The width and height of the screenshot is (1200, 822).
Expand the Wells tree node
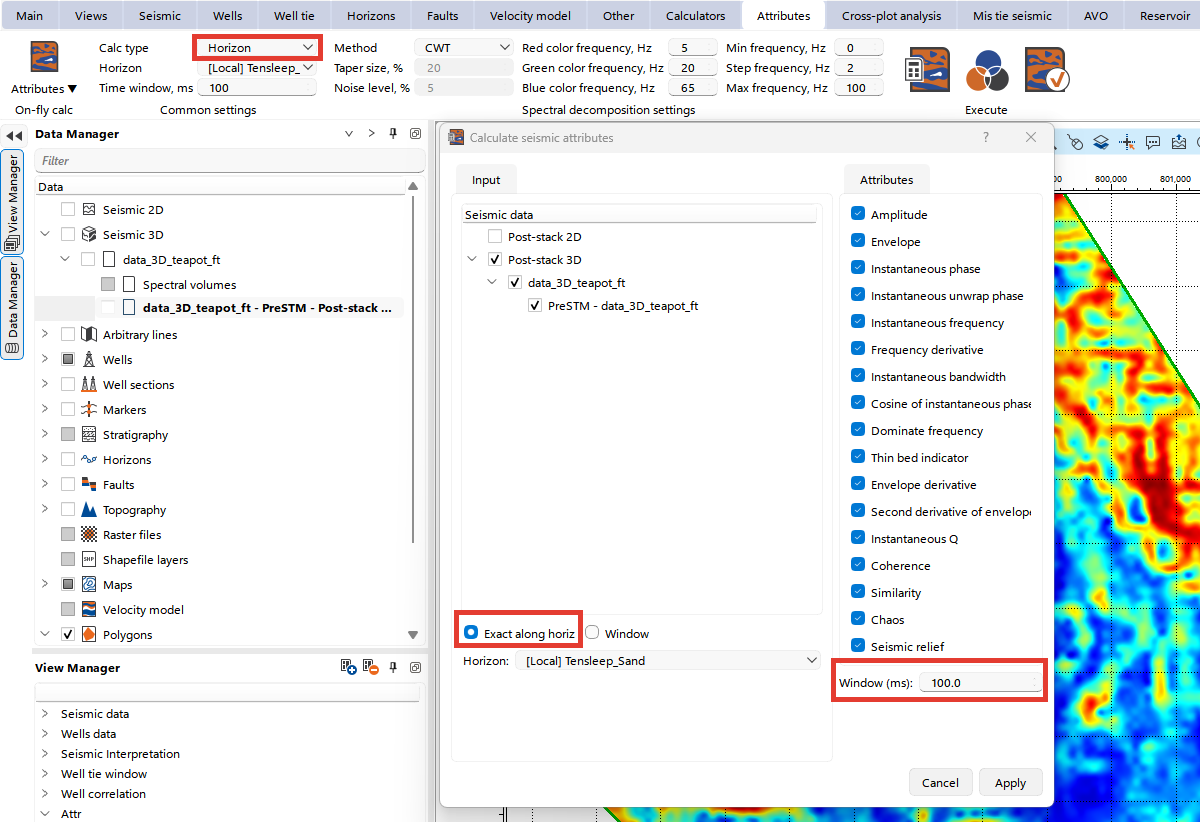coord(45,360)
